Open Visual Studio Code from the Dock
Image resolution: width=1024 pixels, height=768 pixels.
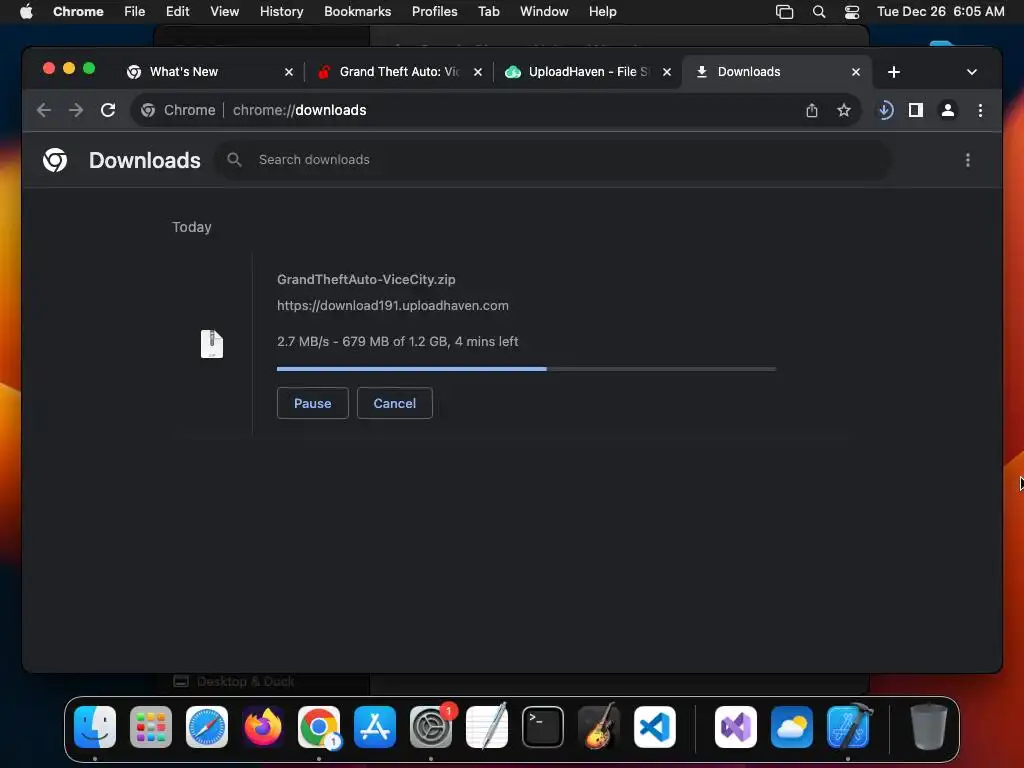654,727
